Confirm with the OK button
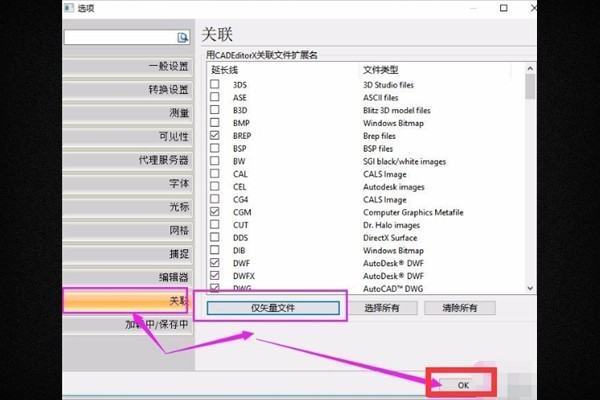This screenshot has height=400, width=600. point(463,385)
